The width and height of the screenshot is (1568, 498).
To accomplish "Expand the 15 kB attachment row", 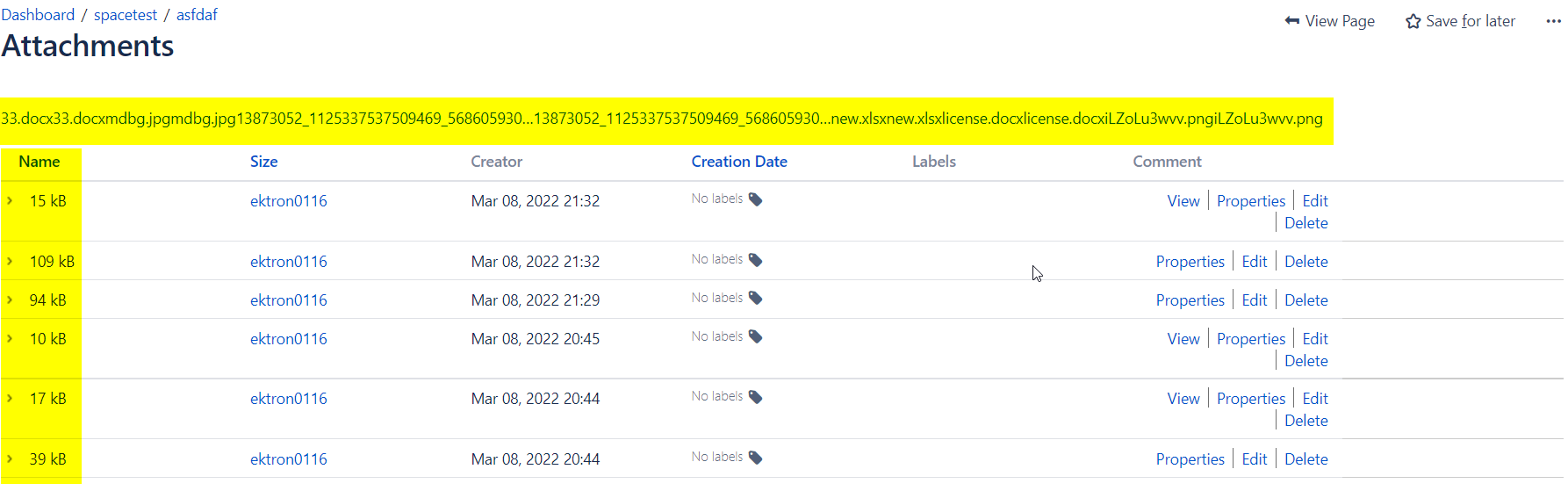I will [10, 201].
